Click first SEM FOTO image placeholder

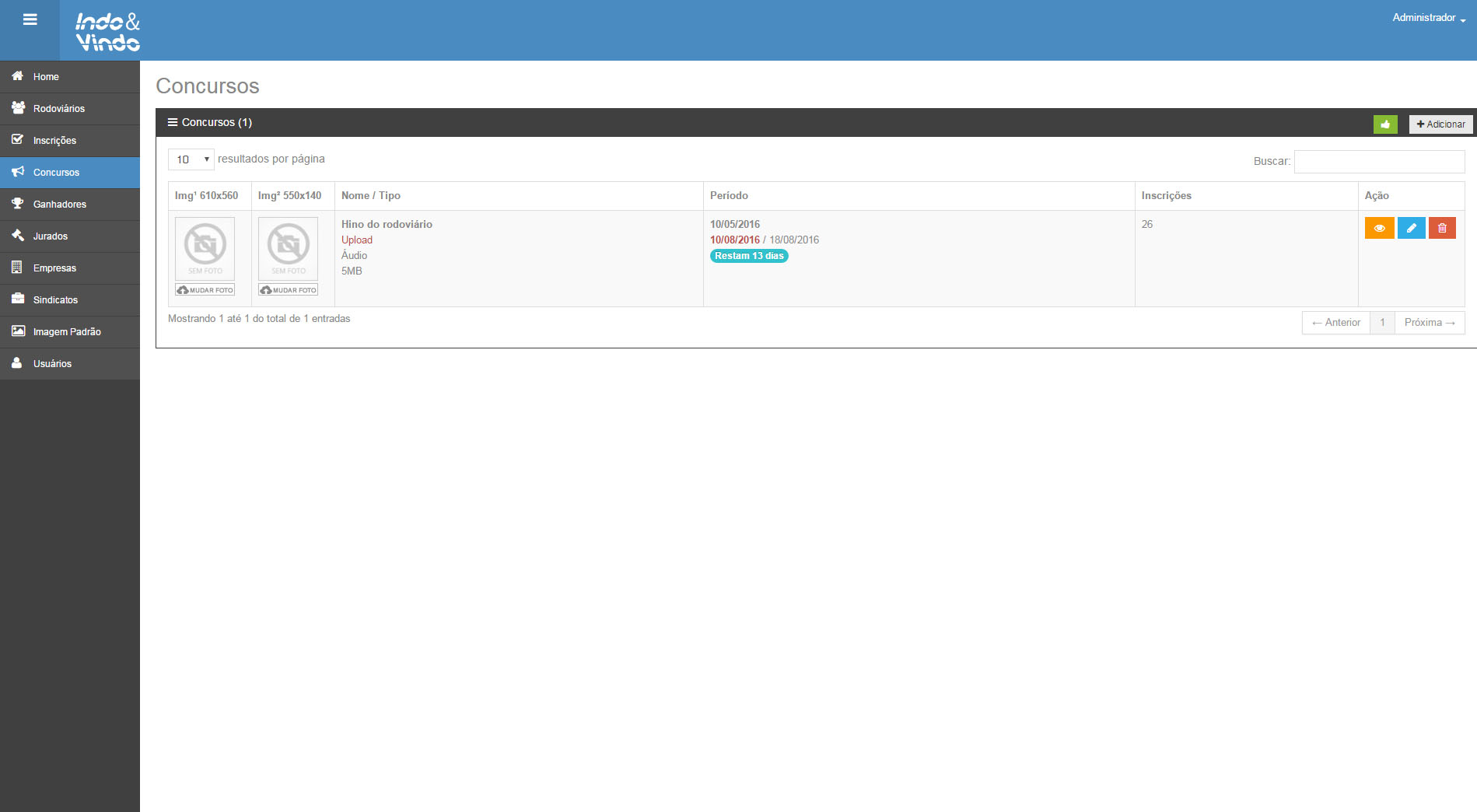[205, 248]
